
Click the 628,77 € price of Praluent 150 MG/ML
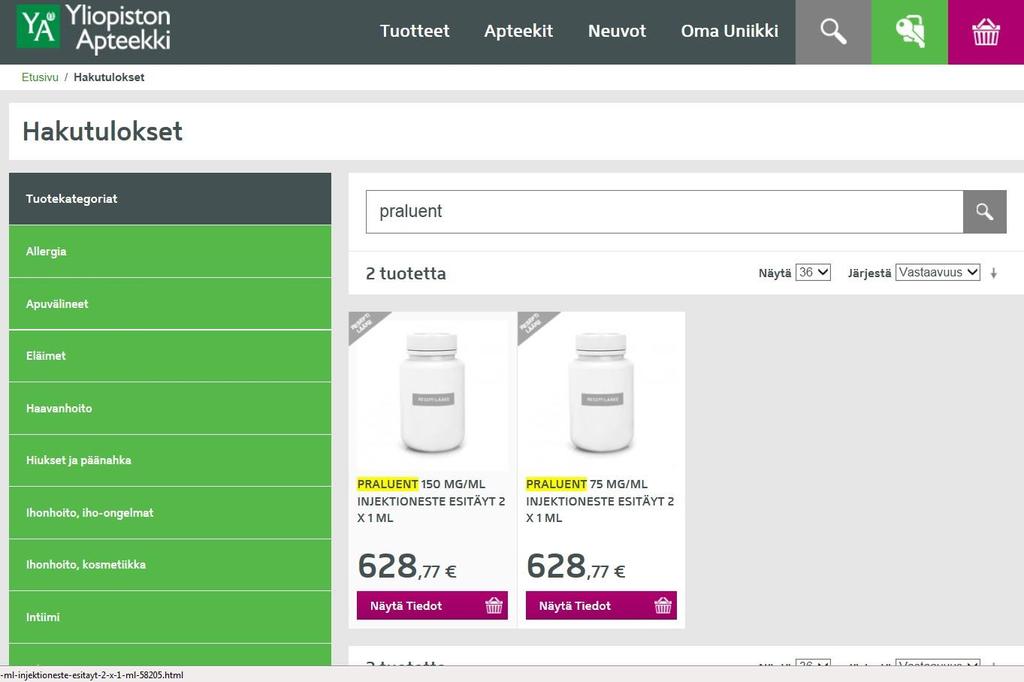(407, 566)
